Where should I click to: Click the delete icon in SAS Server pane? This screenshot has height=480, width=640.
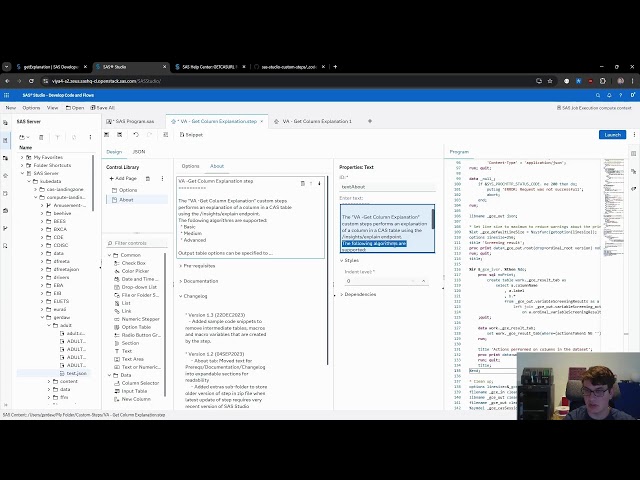click(41, 138)
